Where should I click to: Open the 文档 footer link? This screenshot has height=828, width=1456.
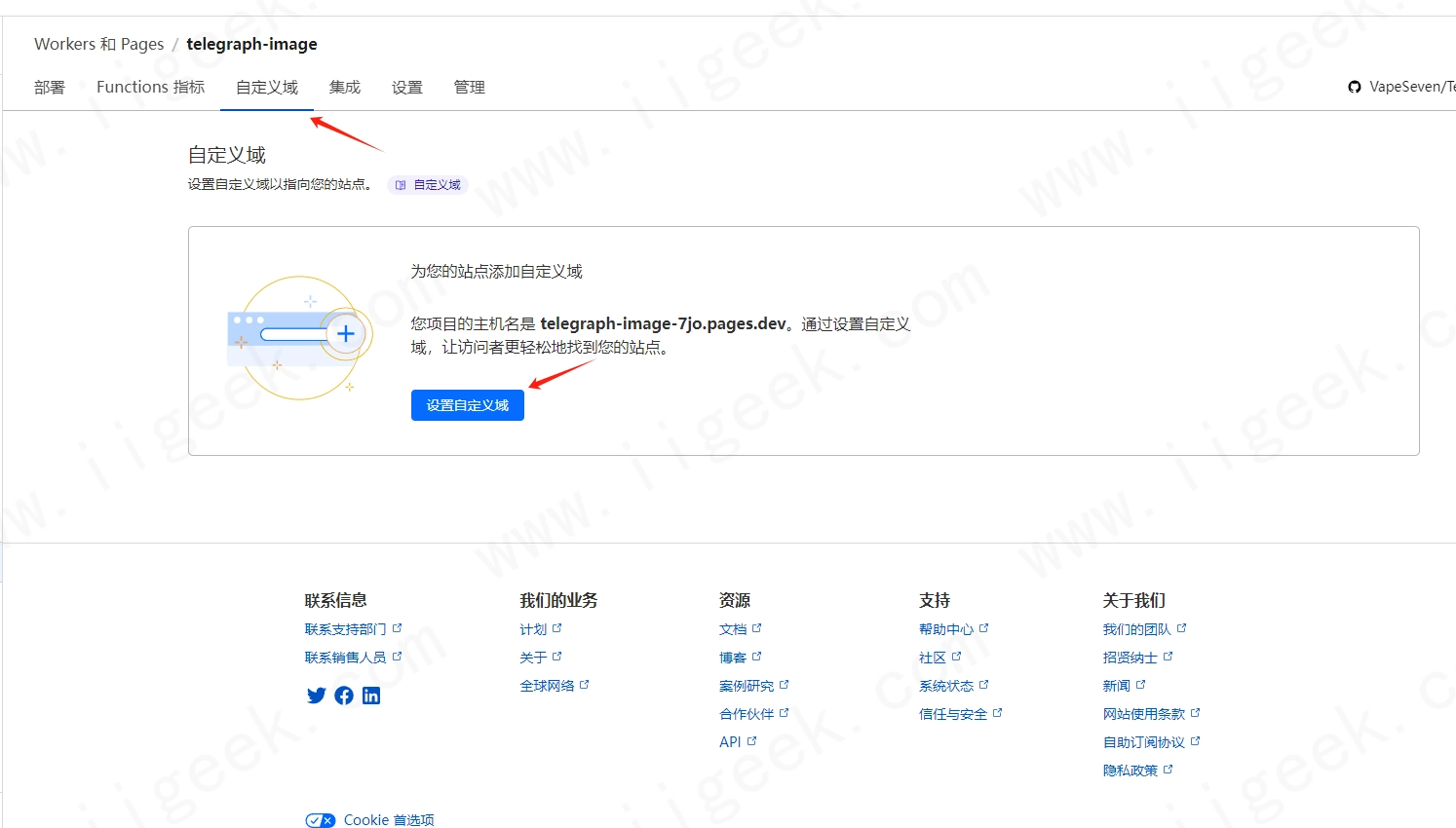click(741, 629)
